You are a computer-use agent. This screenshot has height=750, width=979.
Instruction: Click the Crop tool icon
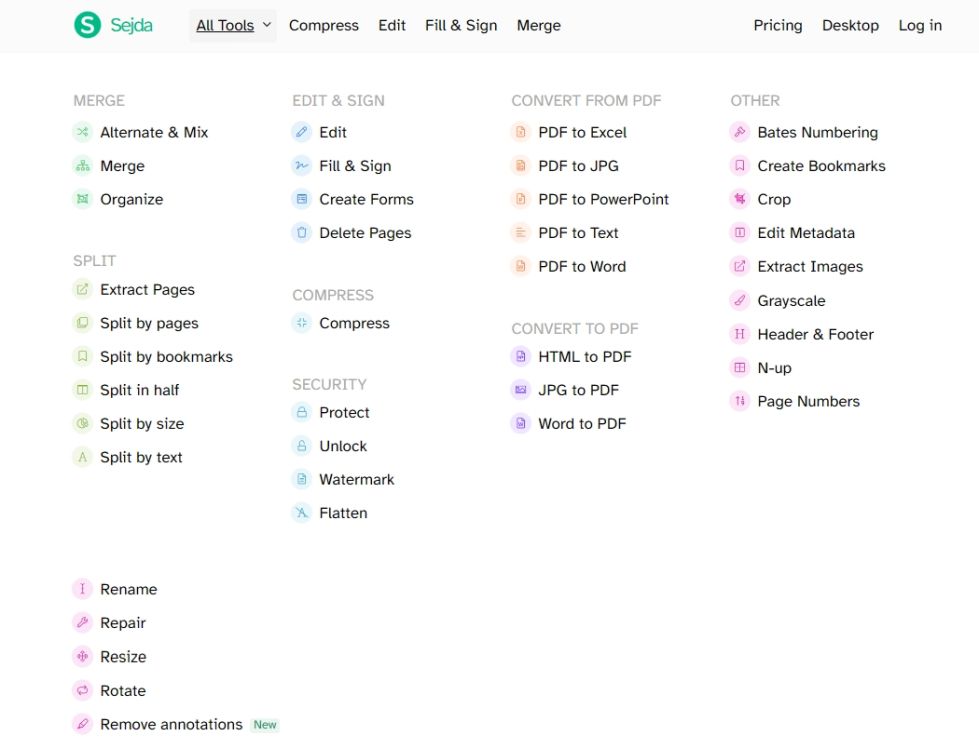740,199
